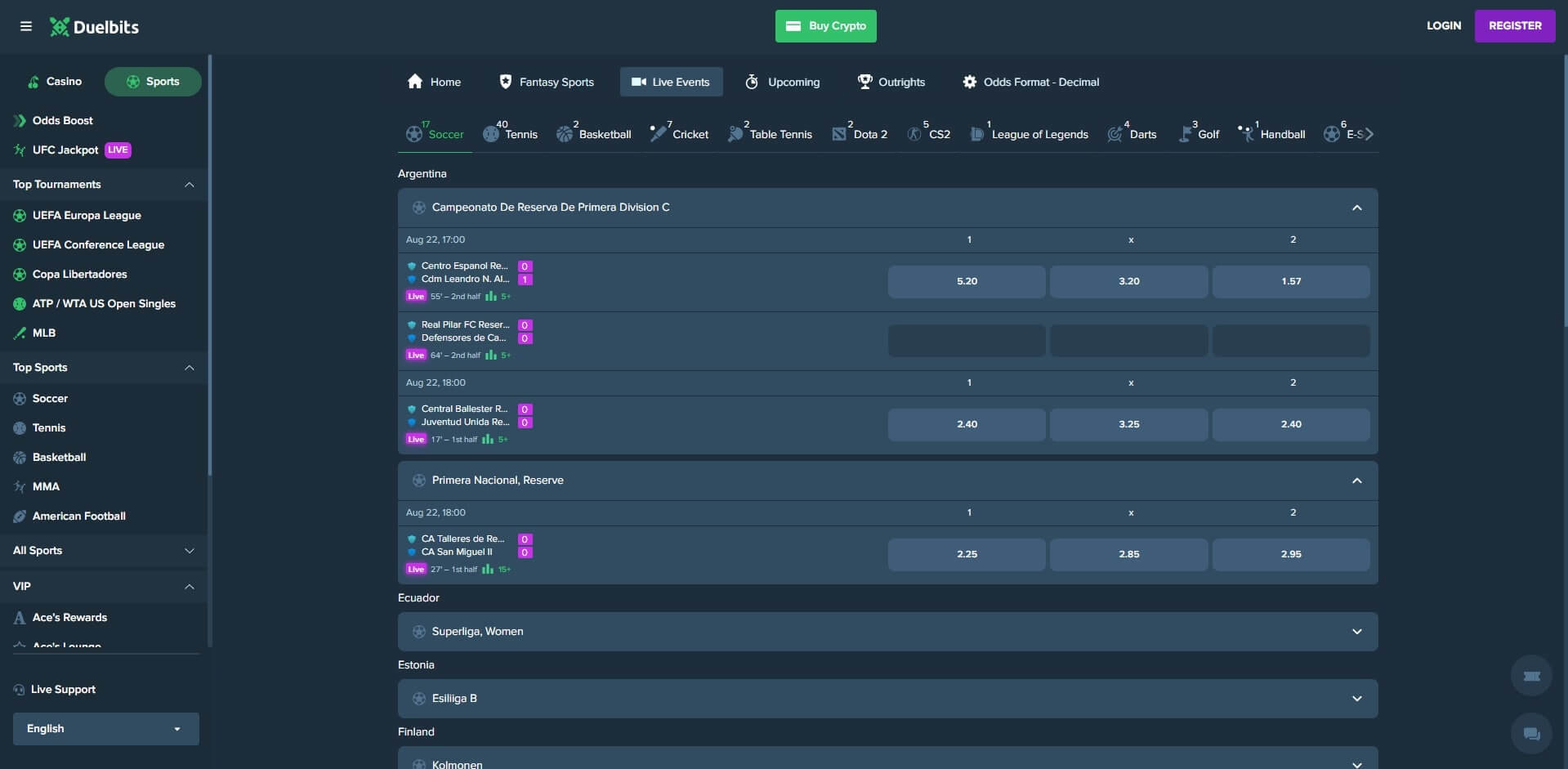Open Ace's Rewards in the VIP section
This screenshot has height=769, width=1568.
(69, 617)
